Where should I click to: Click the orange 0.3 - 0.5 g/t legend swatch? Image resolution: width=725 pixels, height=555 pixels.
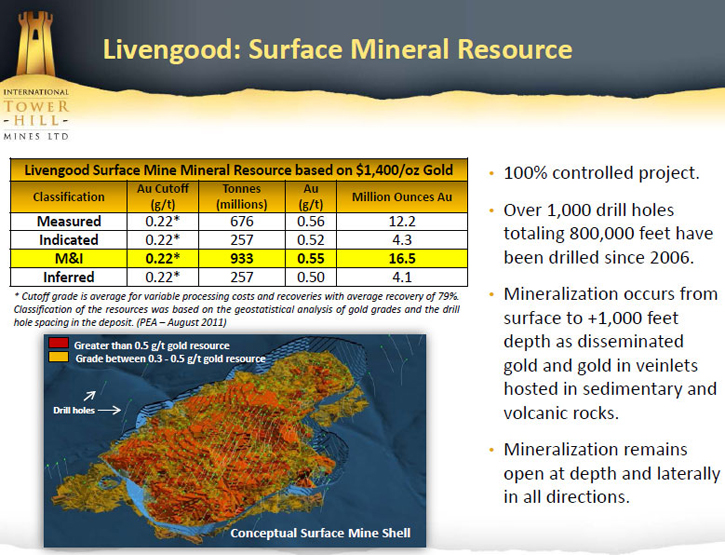point(59,357)
